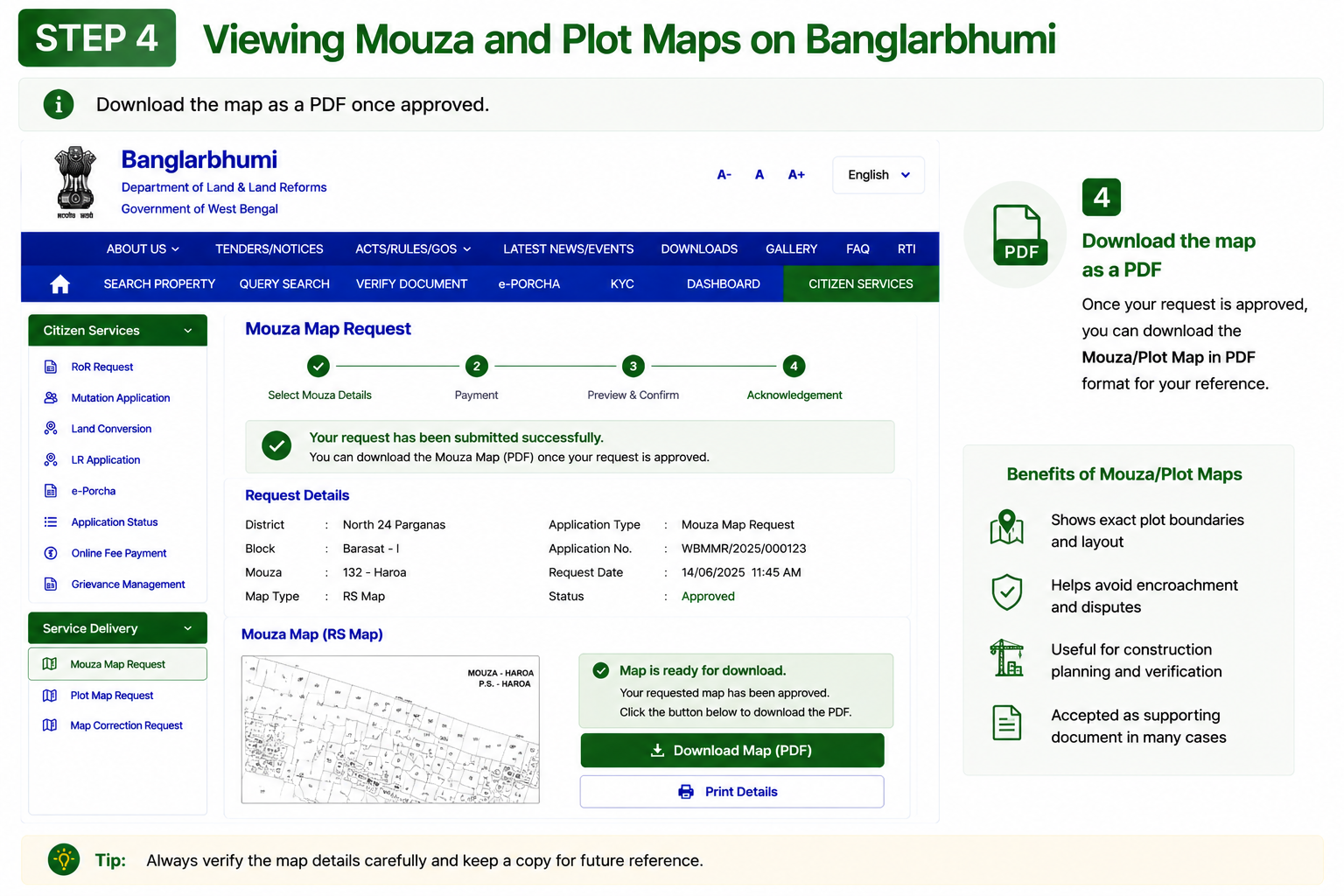Switch to KYC tab
The width and height of the screenshot is (1344, 896).
(622, 284)
